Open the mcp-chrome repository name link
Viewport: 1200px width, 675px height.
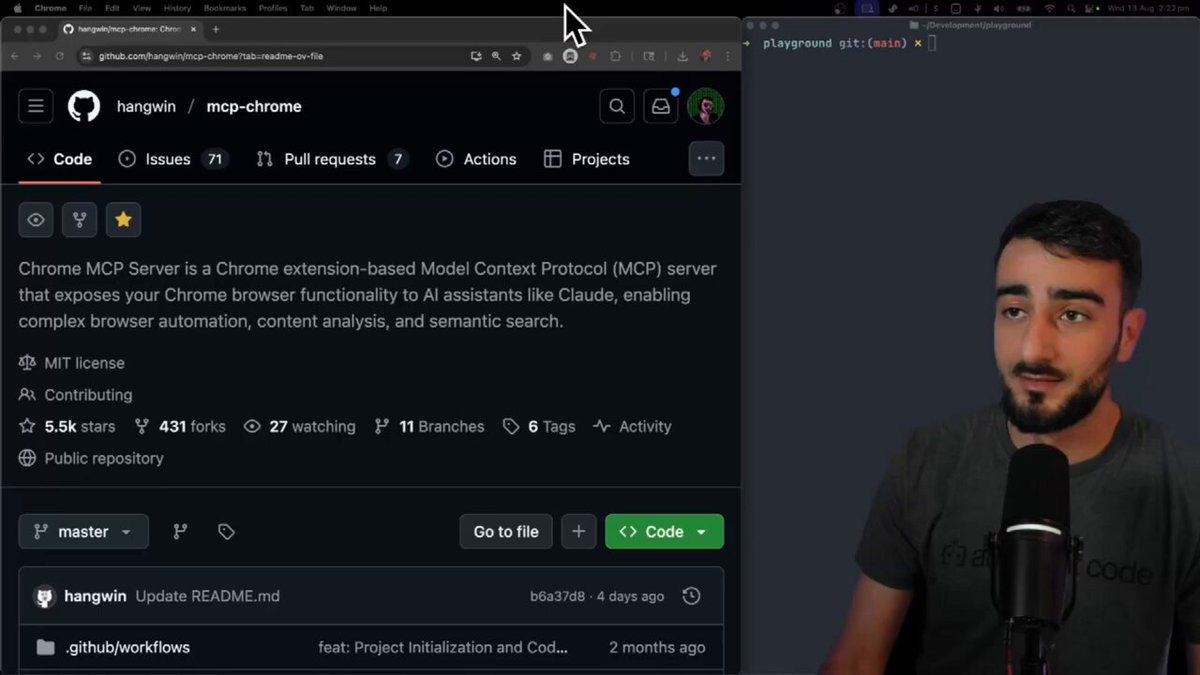click(254, 106)
